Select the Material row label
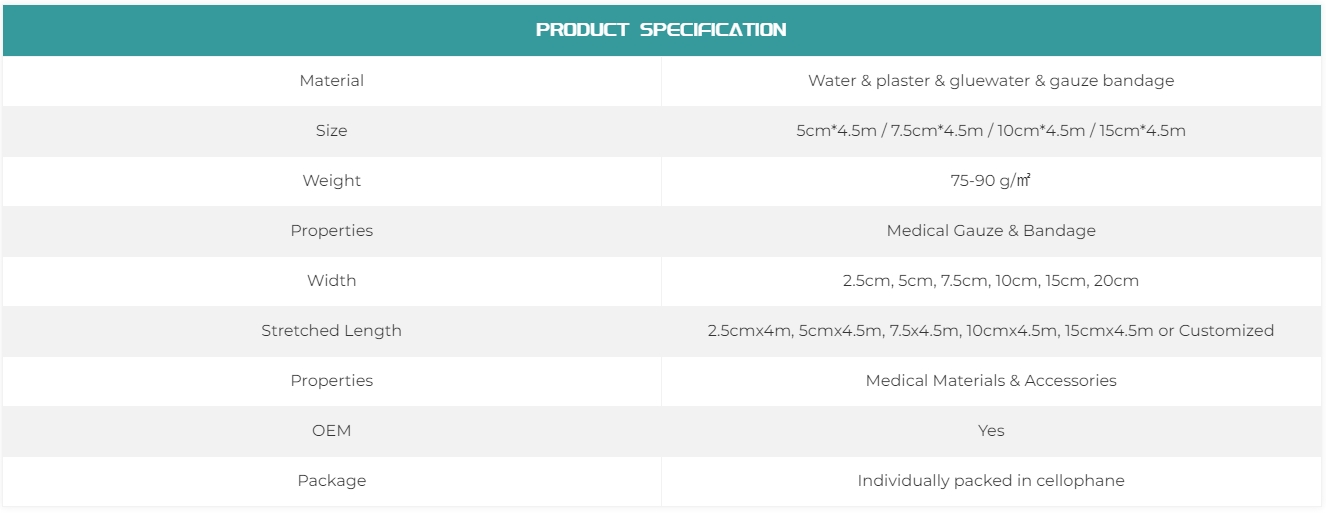The width and height of the screenshot is (1326, 513). coord(331,81)
